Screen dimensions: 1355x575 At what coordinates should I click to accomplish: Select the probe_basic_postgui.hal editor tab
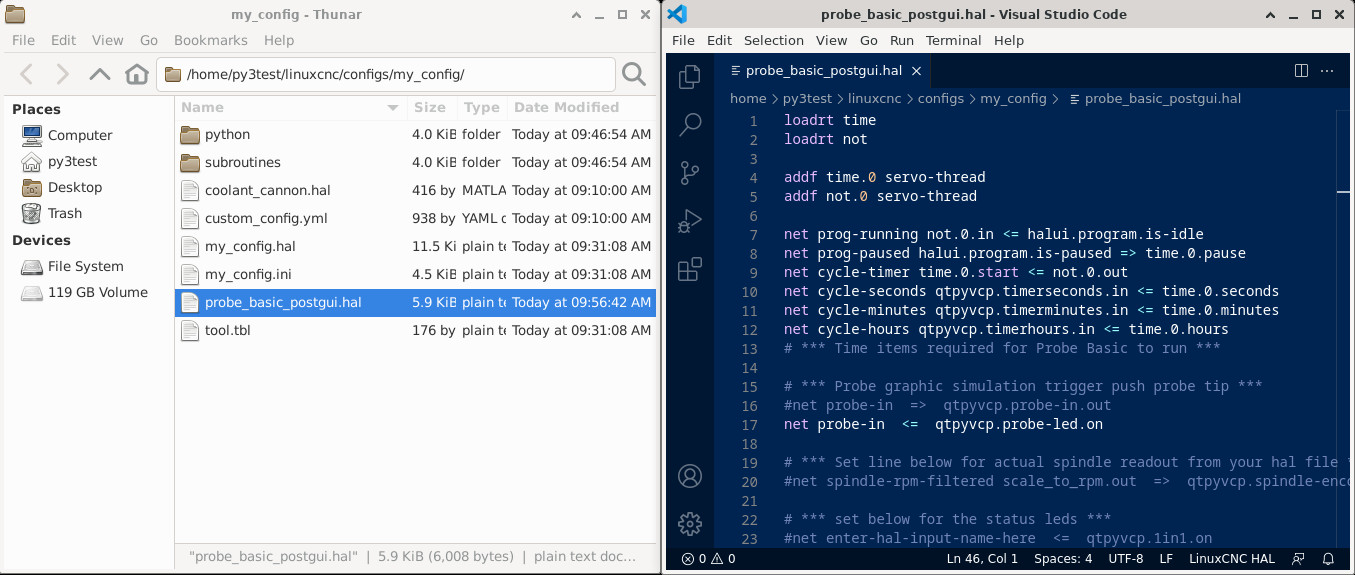click(x=823, y=71)
